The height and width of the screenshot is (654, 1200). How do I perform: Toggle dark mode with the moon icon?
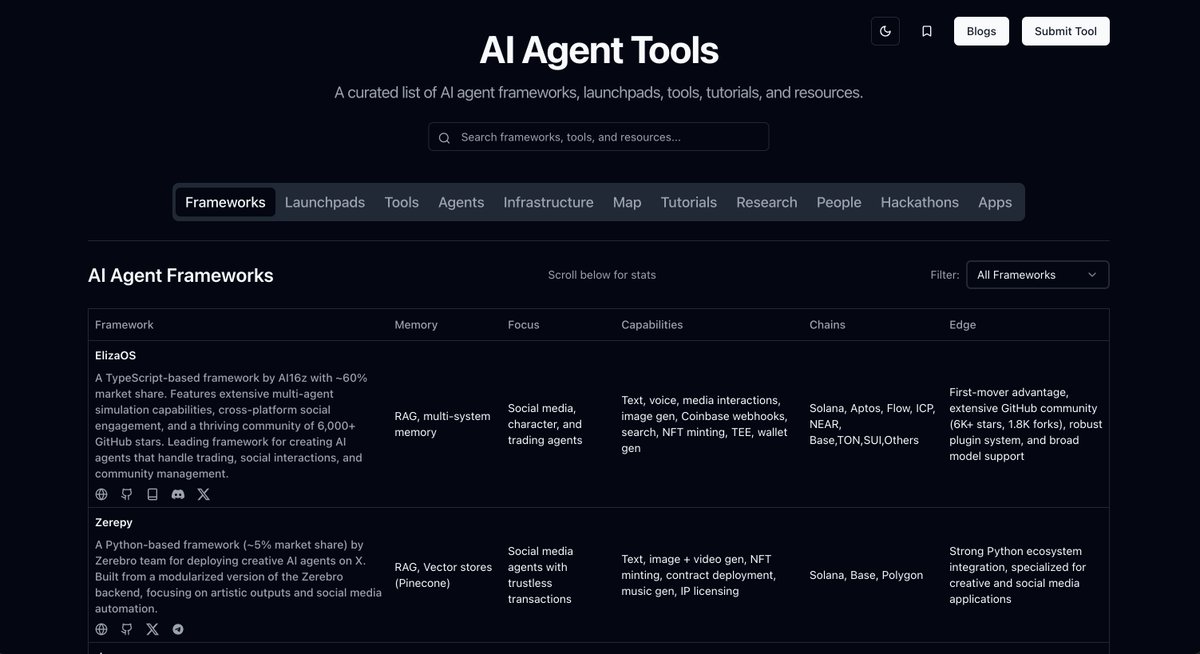click(x=885, y=31)
